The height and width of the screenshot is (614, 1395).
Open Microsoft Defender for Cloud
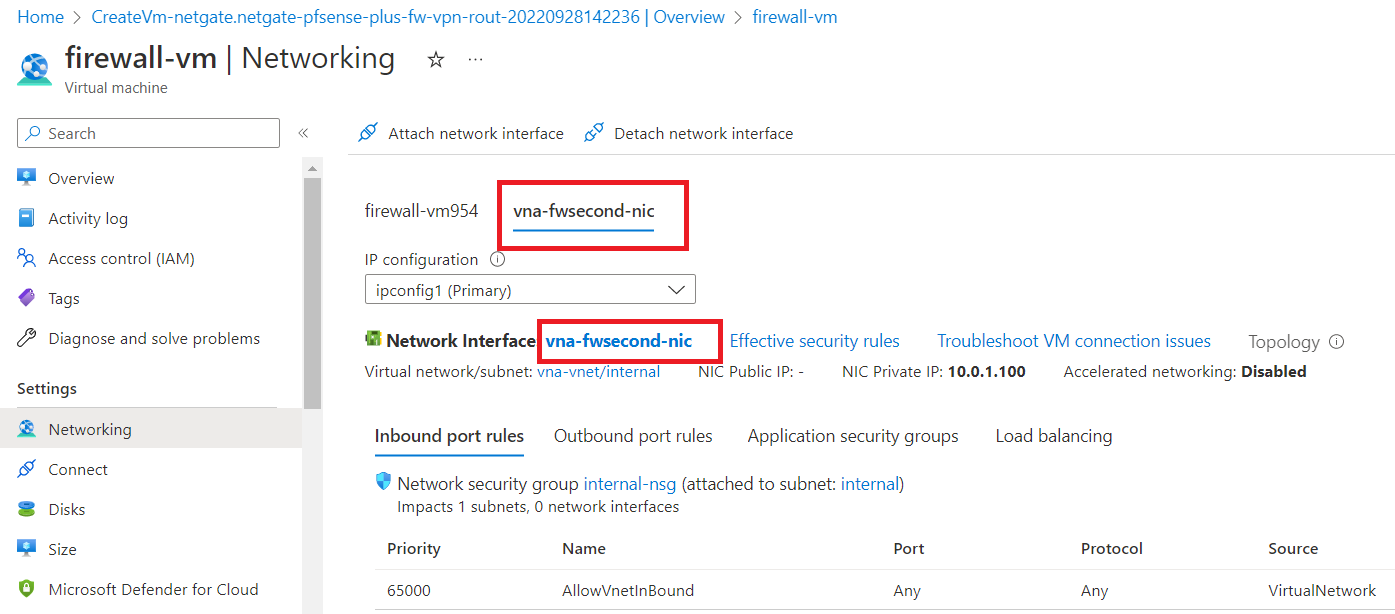(x=153, y=589)
